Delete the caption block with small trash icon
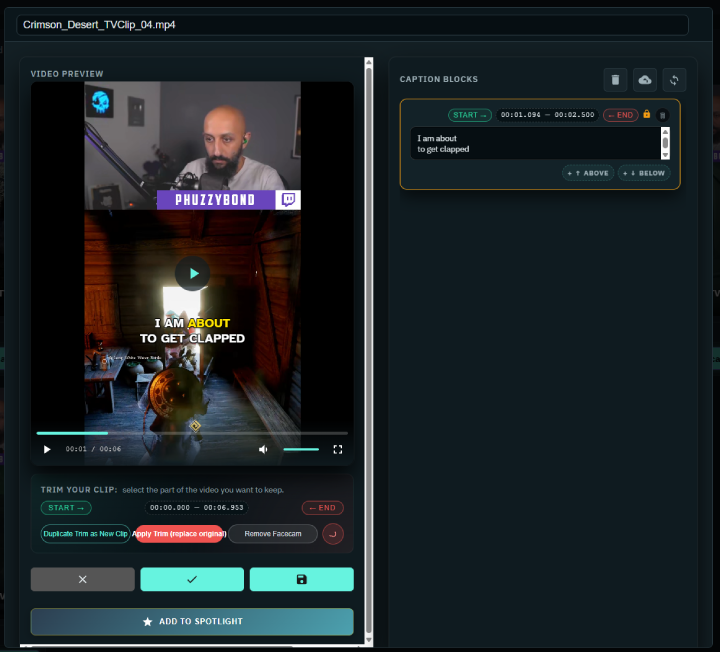 [x=662, y=115]
